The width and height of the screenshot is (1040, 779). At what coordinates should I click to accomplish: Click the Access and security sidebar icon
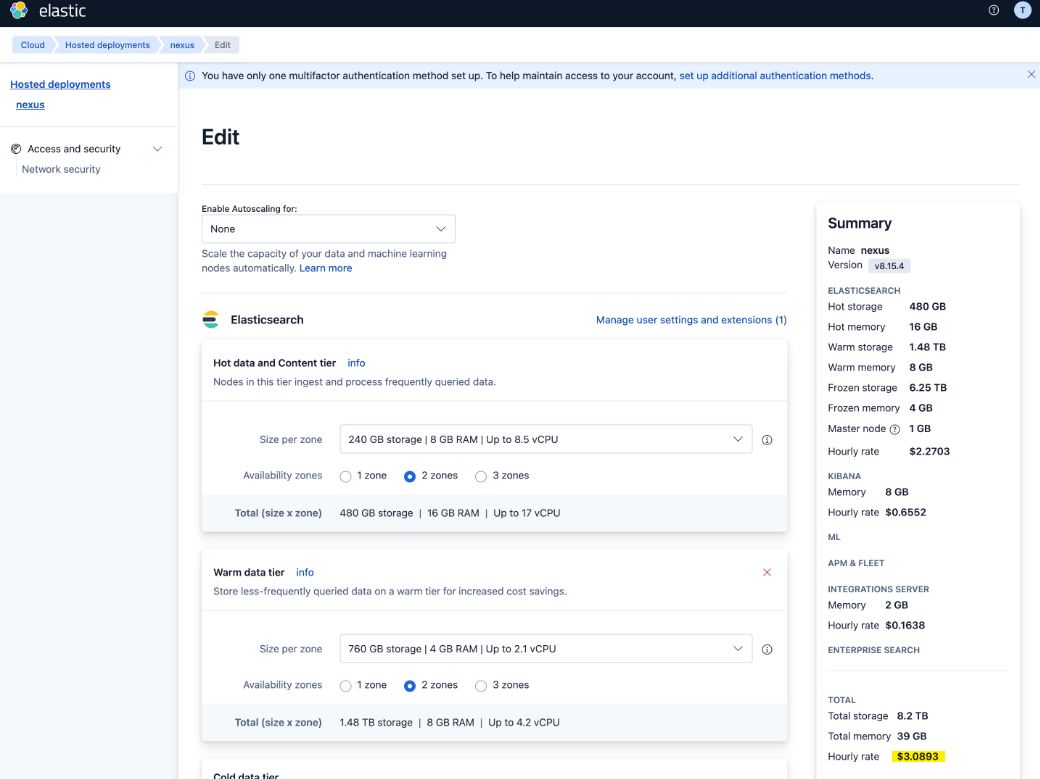pos(15,148)
